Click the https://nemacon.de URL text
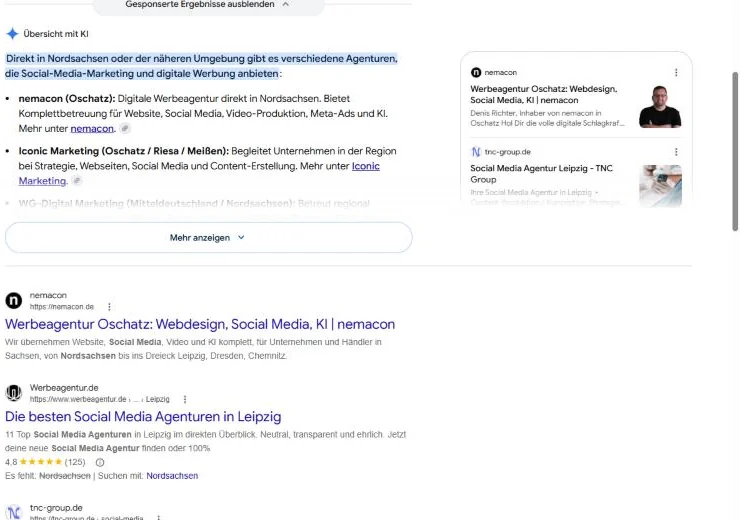 [x=61, y=307]
